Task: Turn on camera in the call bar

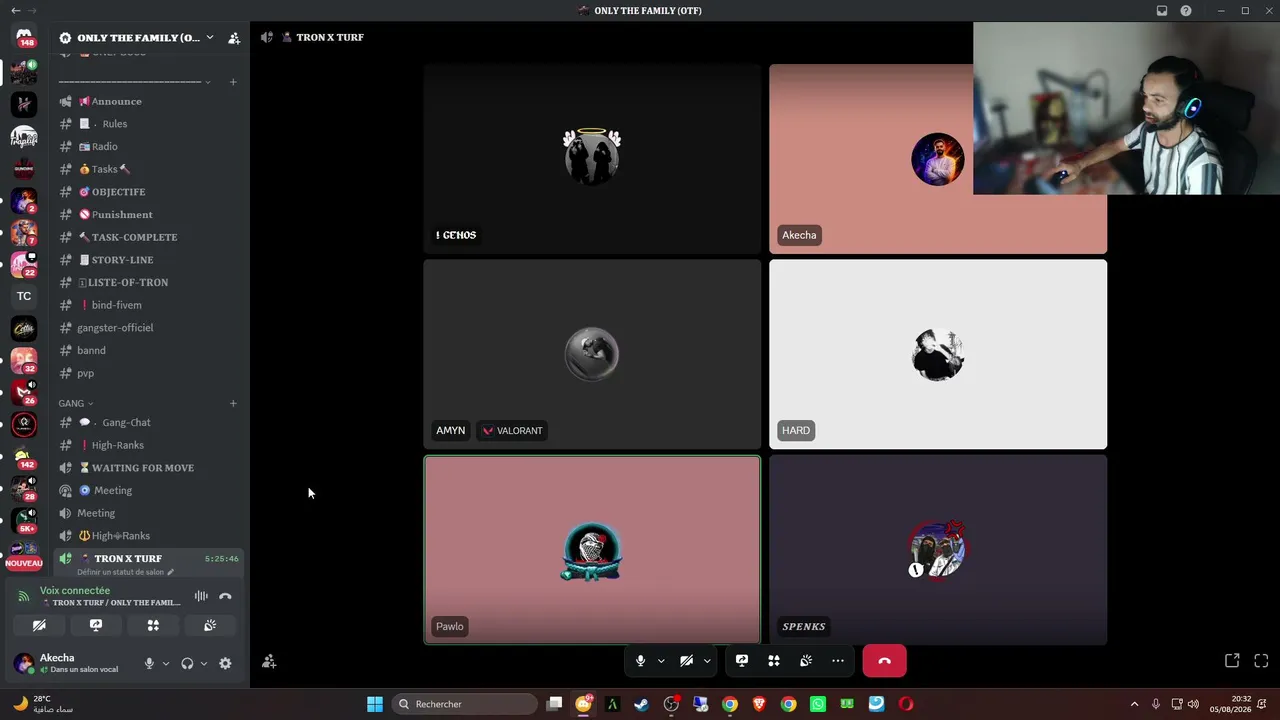Action: click(687, 661)
